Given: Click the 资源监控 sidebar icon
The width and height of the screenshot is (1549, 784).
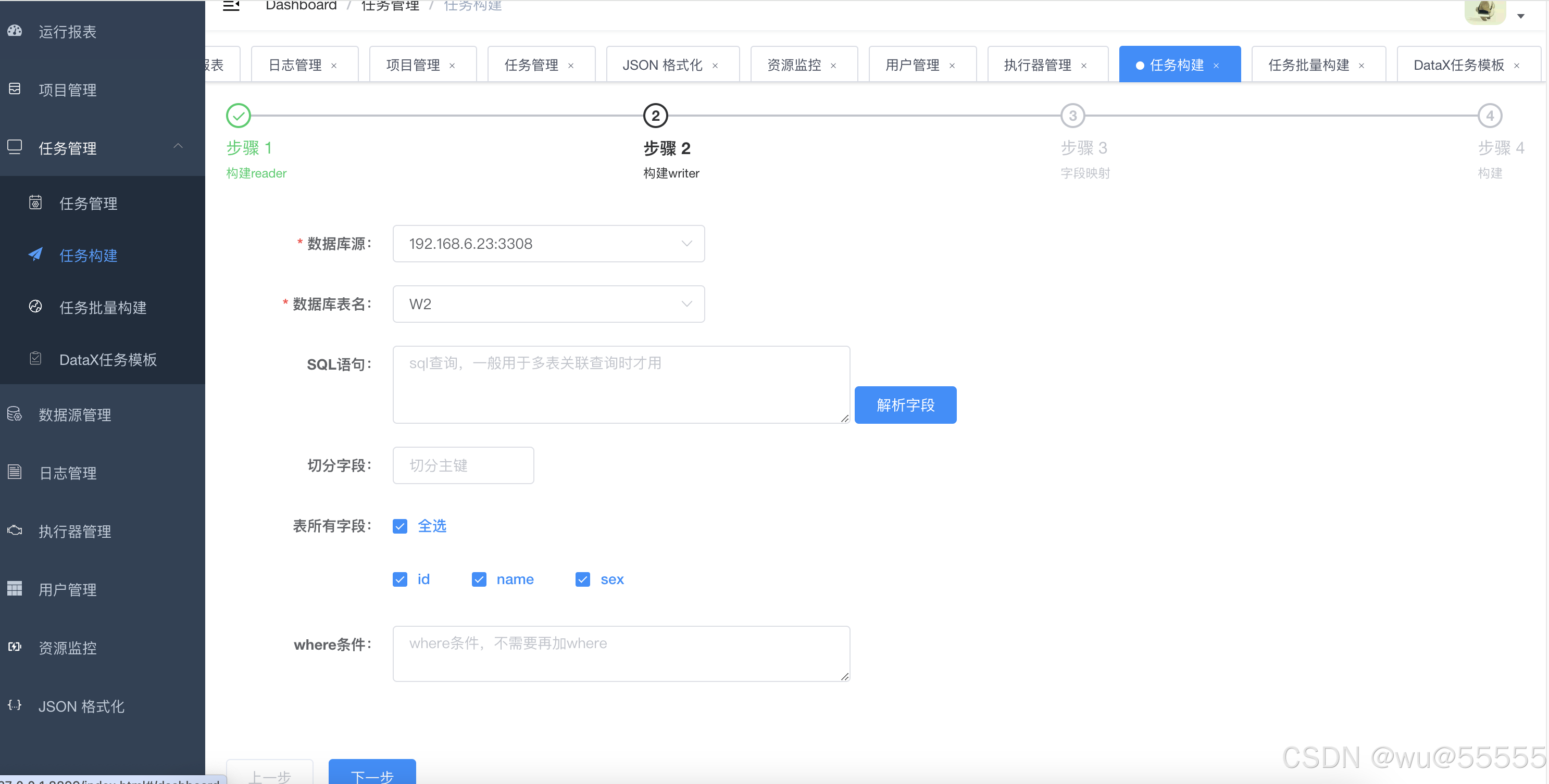Looking at the screenshot, I should tap(15, 647).
